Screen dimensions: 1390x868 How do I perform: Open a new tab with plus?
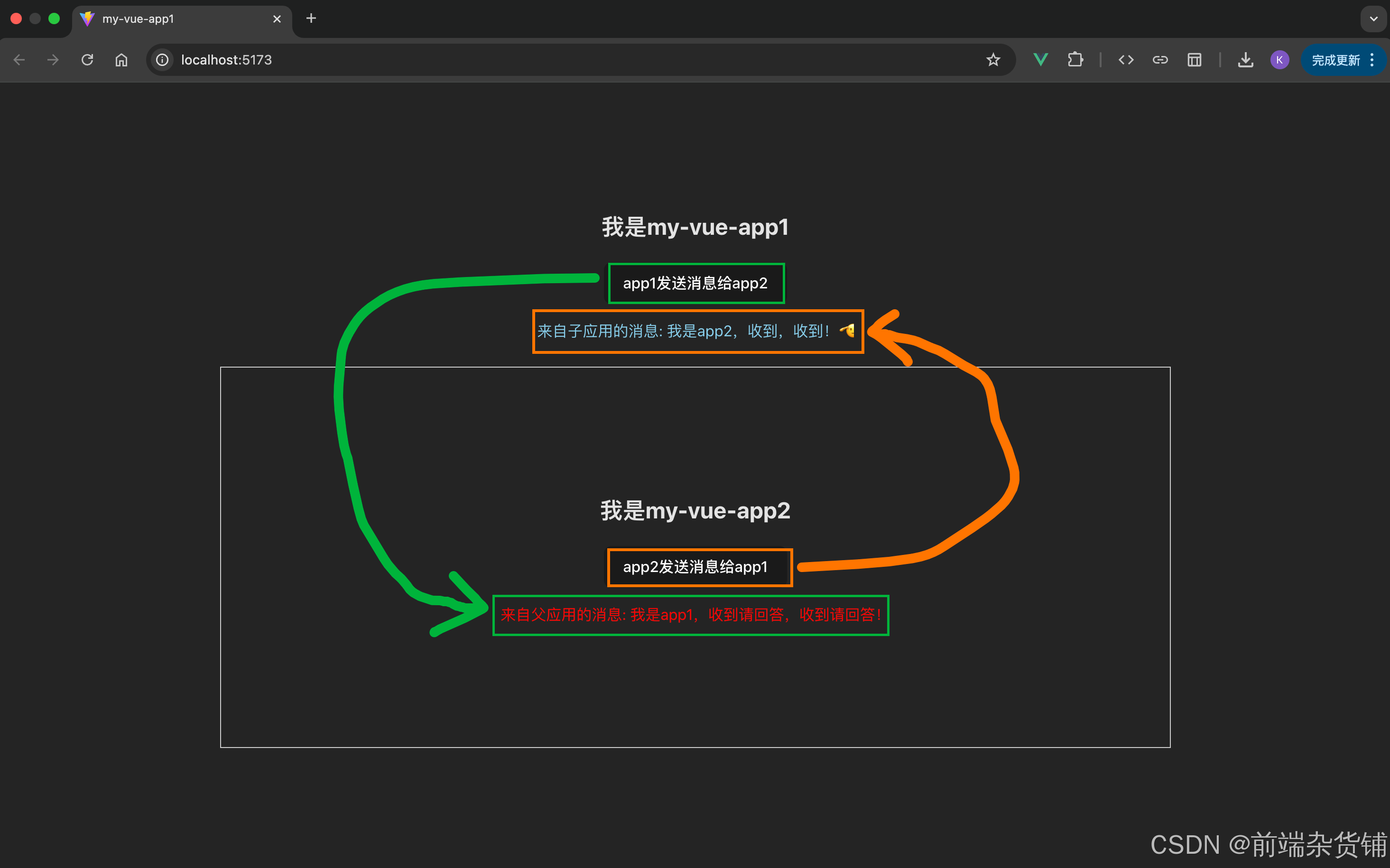(311, 19)
